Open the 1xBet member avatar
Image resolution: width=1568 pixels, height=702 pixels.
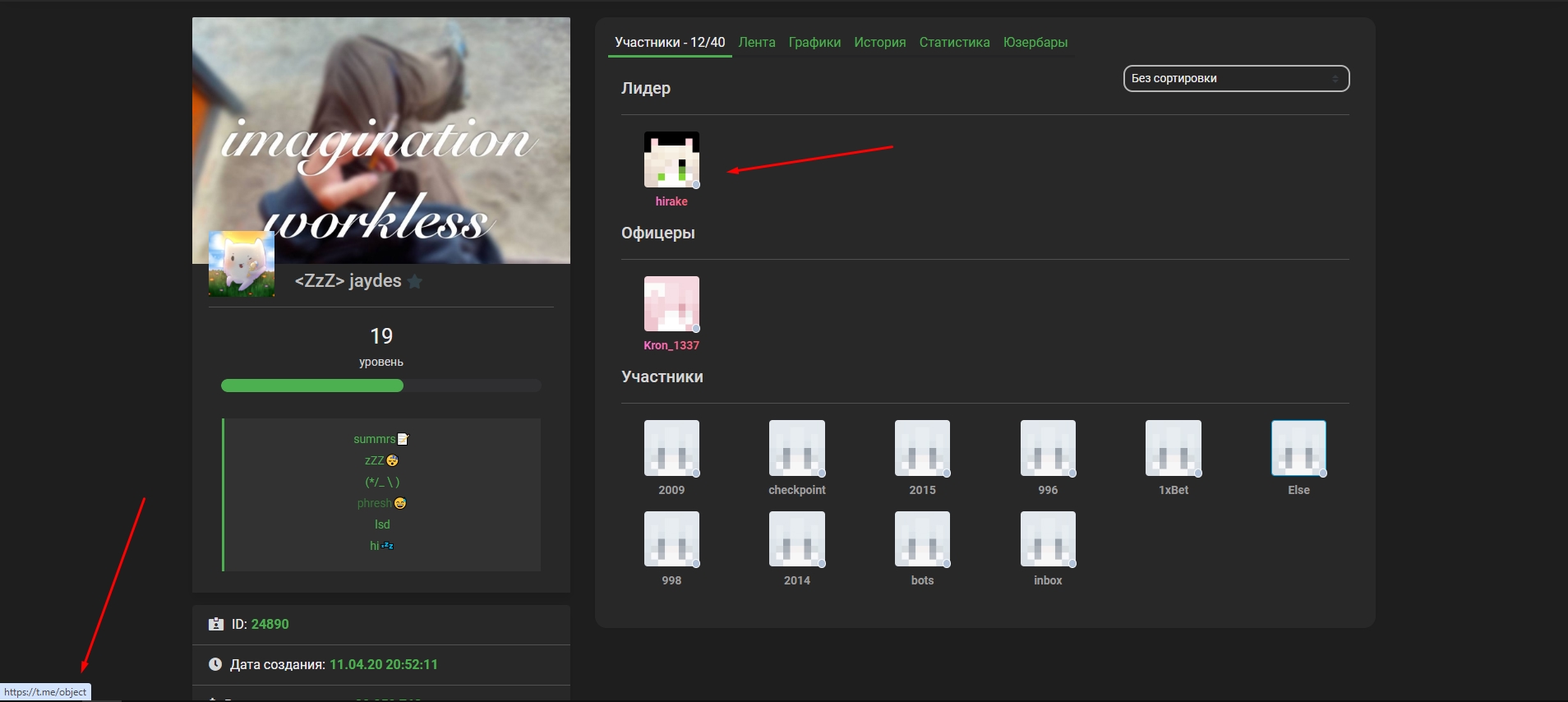1173,448
